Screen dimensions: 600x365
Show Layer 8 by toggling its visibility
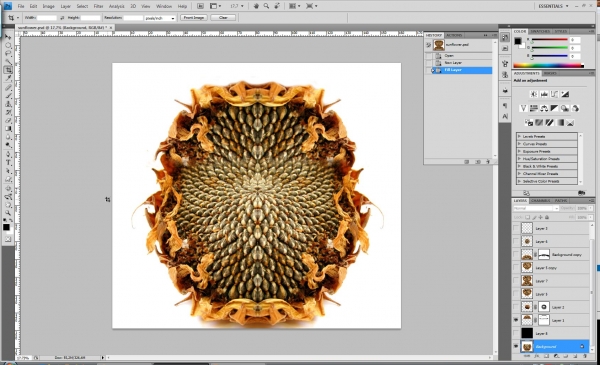point(516,333)
